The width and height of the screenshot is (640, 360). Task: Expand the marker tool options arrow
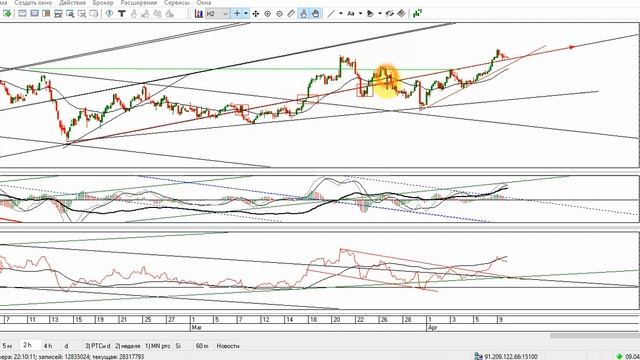[x=380, y=13]
